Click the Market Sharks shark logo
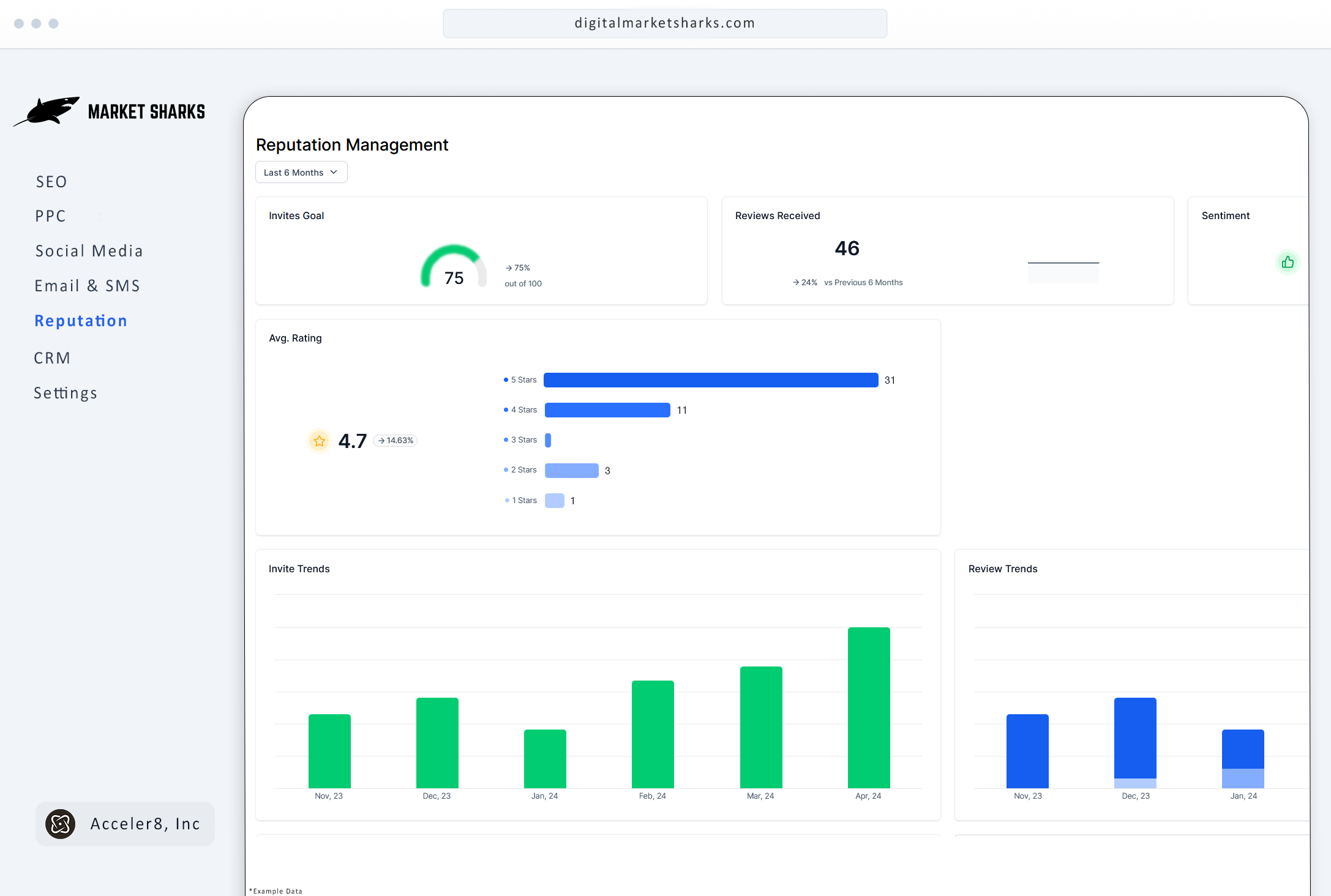This screenshot has width=1331, height=896. pos(52,111)
